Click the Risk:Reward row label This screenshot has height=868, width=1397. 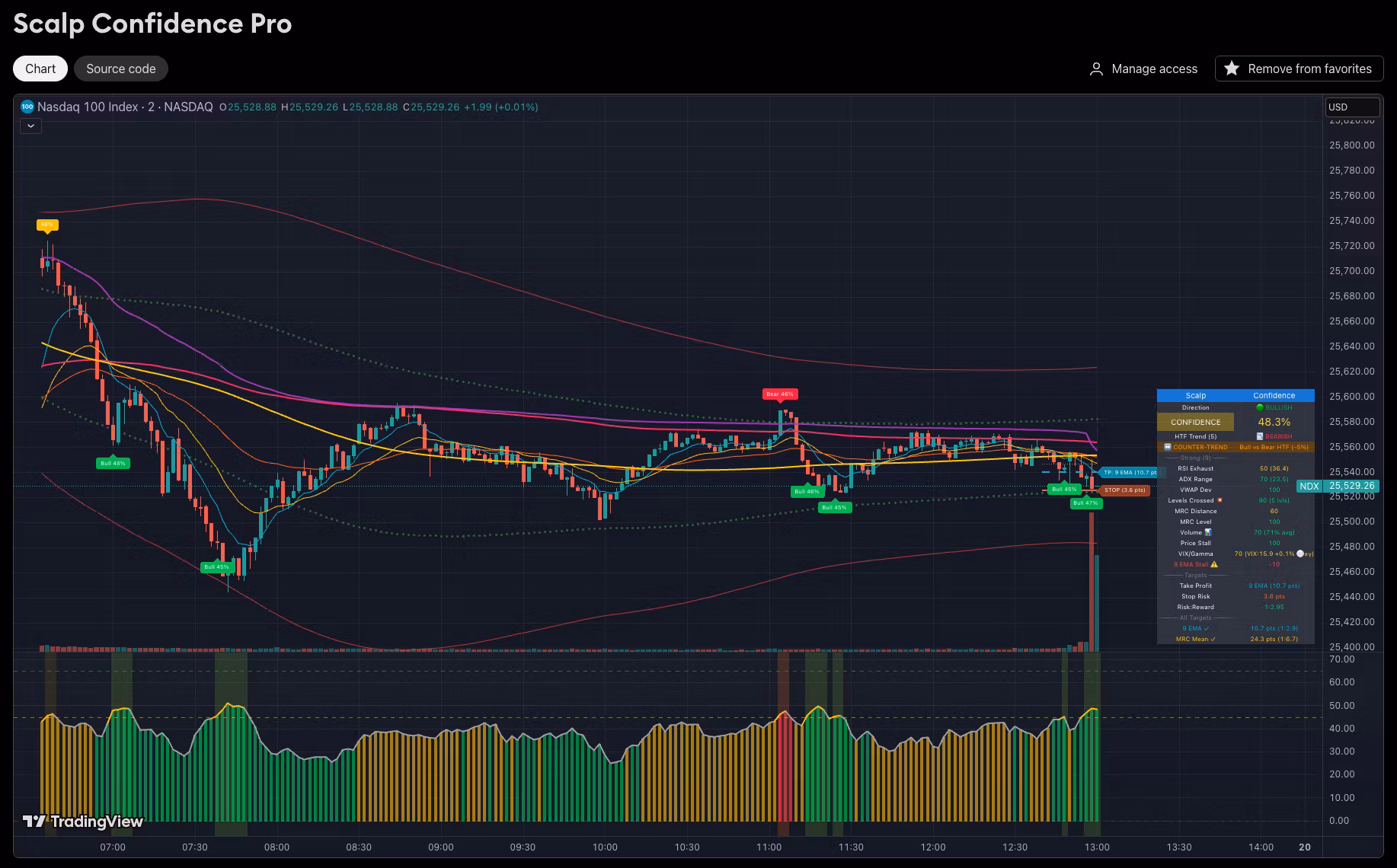click(x=1195, y=607)
